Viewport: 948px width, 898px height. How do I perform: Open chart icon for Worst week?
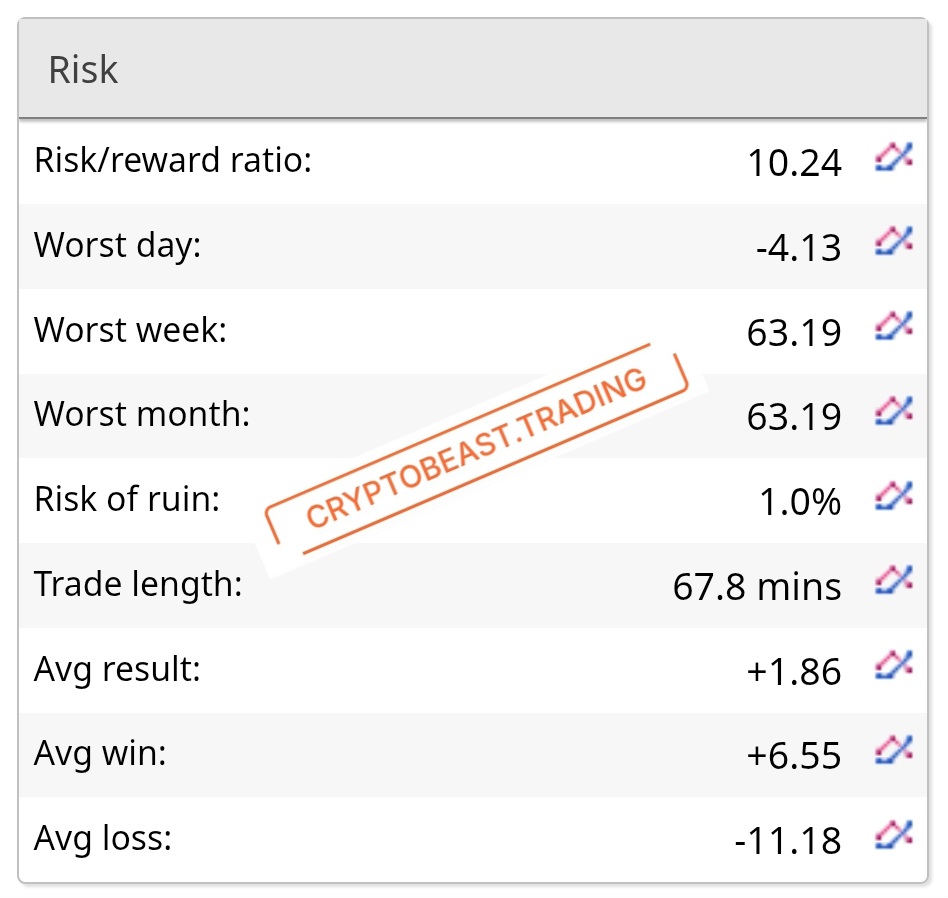pos(894,327)
